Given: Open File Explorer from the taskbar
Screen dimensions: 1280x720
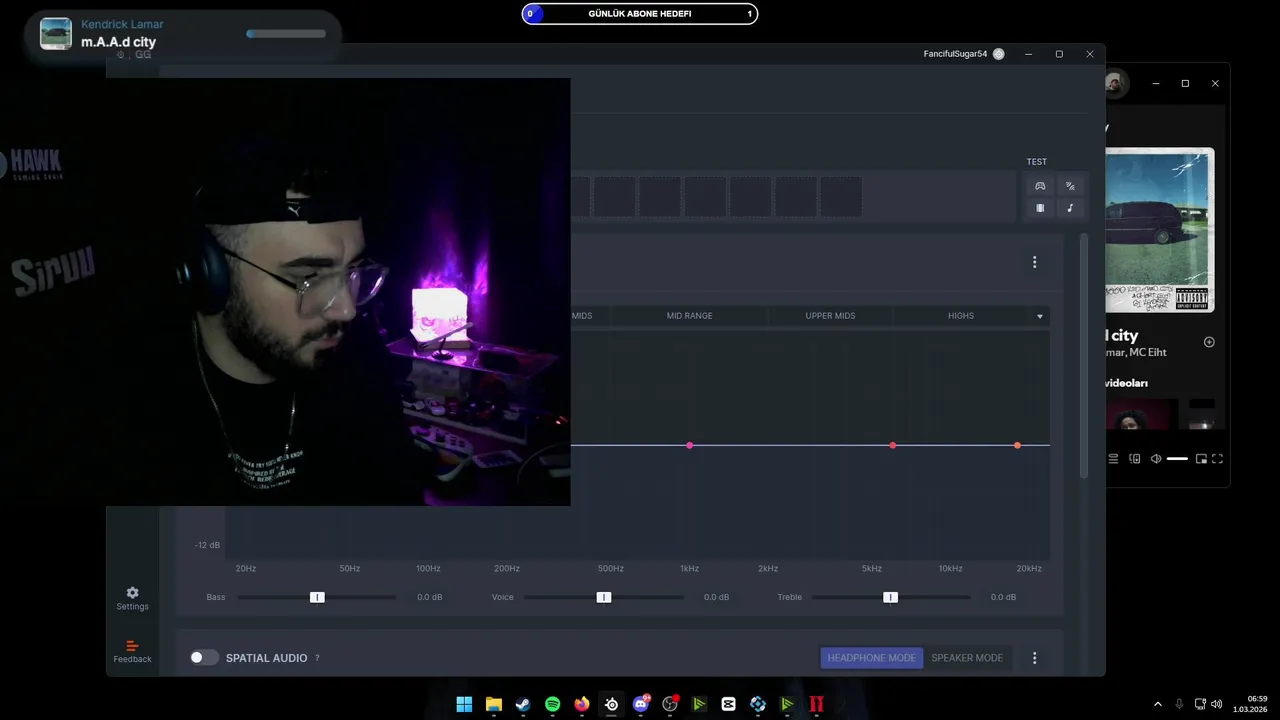Looking at the screenshot, I should 494,704.
